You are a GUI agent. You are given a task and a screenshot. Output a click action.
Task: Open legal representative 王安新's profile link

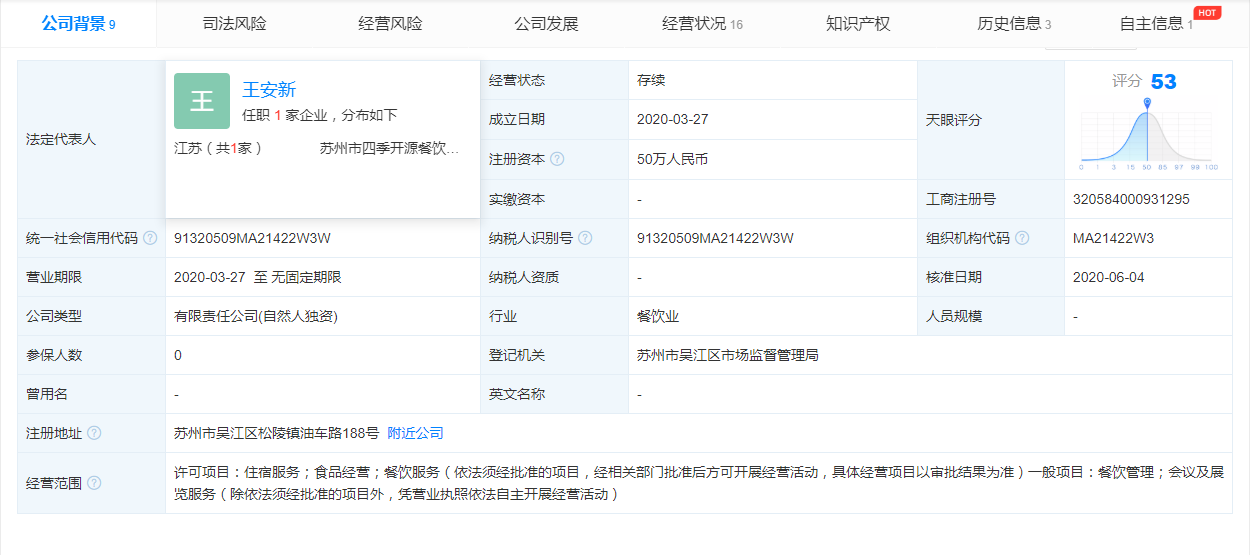[269, 90]
